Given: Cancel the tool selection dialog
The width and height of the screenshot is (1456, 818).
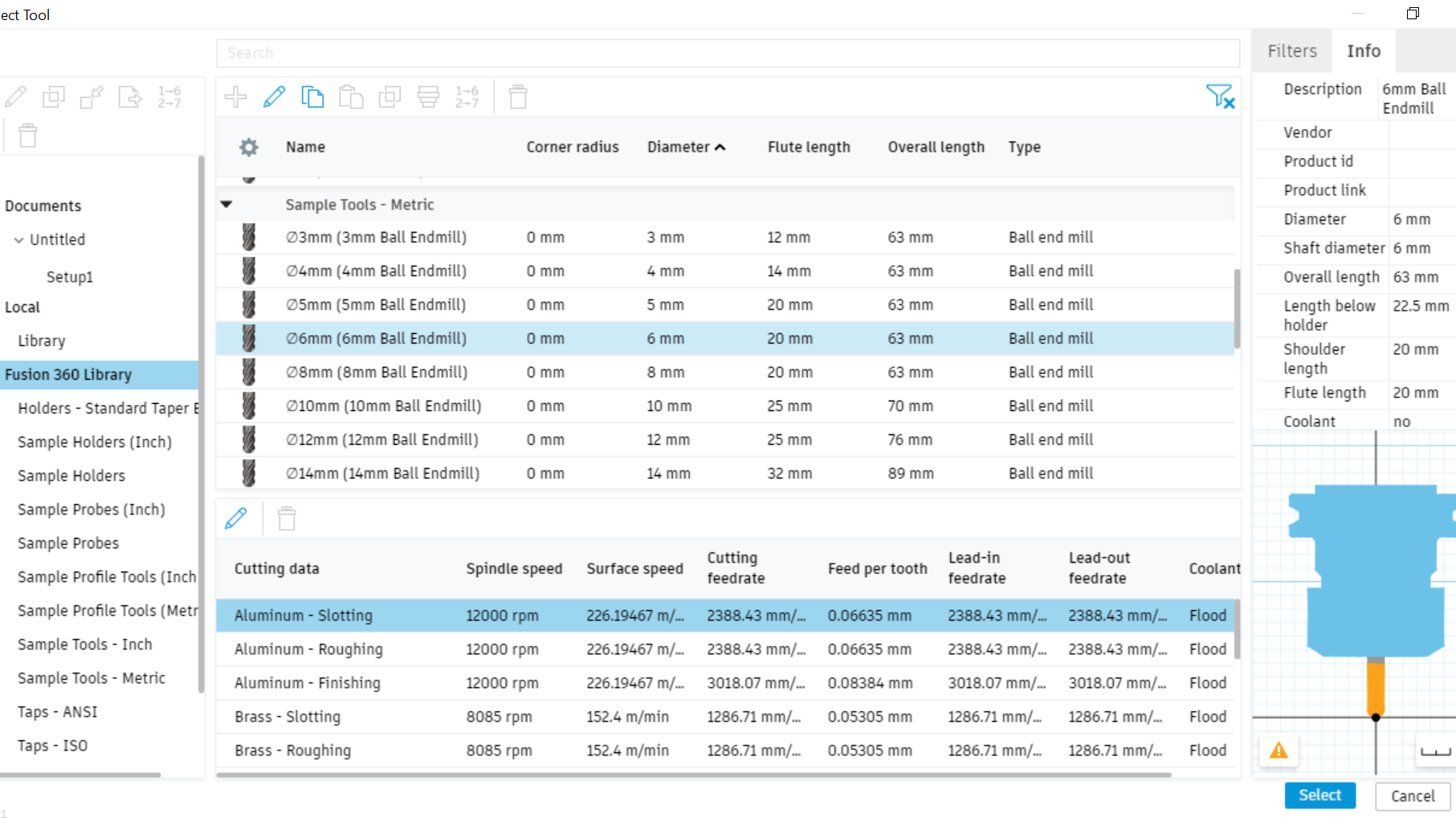Looking at the screenshot, I should pos(1412,796).
